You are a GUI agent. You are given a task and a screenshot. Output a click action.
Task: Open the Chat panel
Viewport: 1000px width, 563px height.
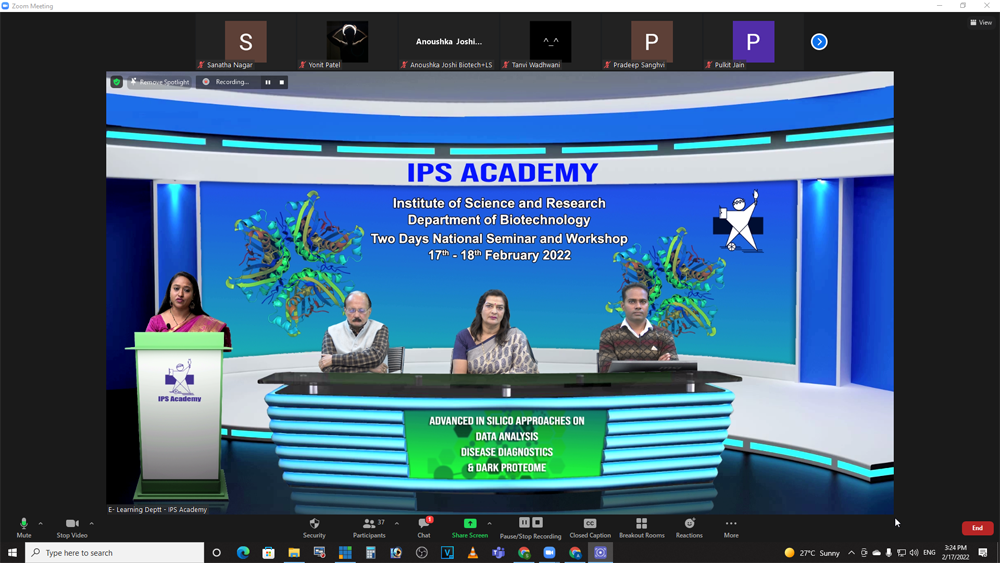424,527
